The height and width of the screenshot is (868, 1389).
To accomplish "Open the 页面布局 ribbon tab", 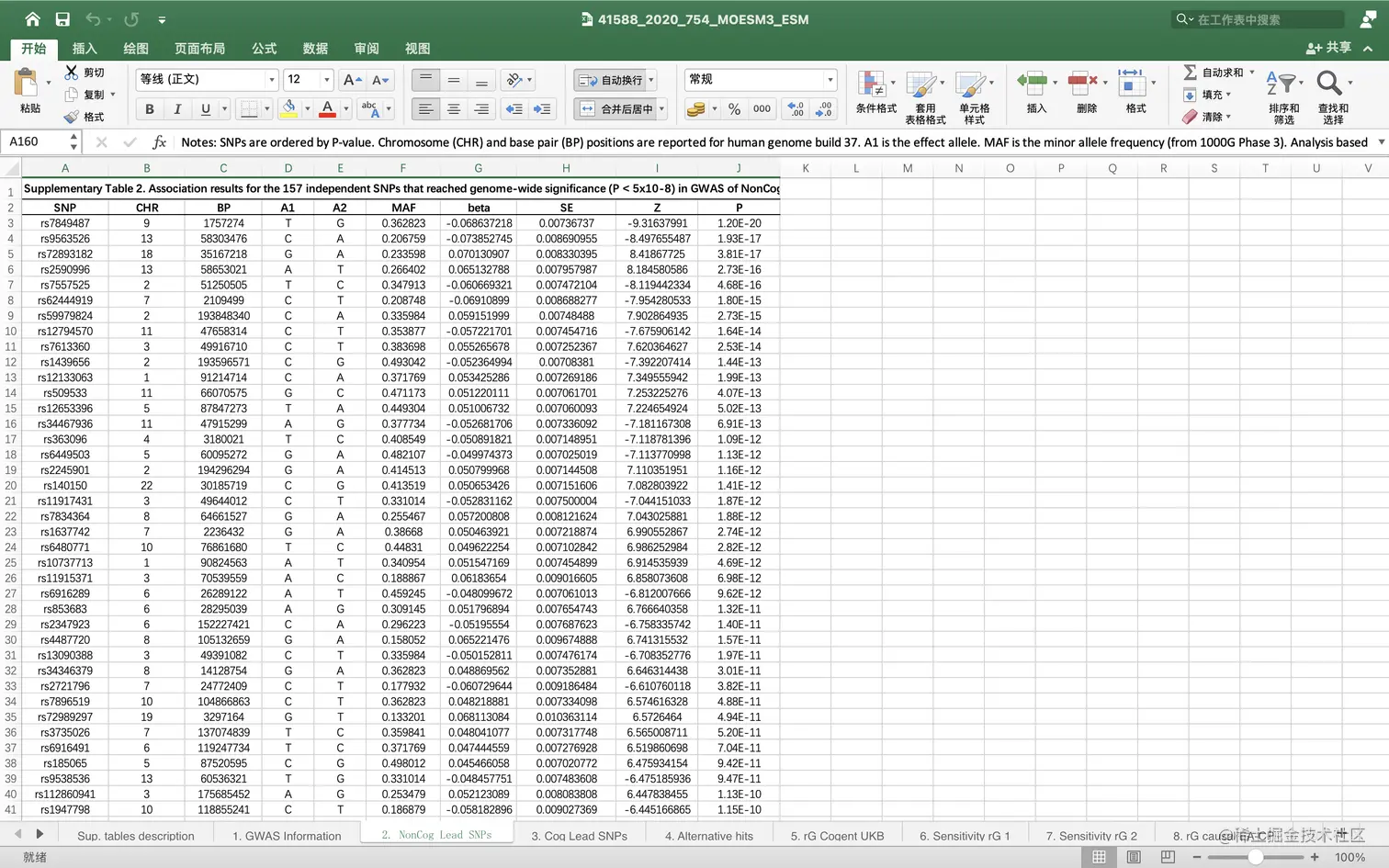I will tap(199, 48).
